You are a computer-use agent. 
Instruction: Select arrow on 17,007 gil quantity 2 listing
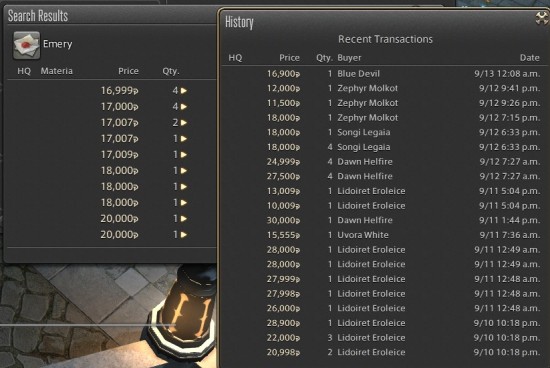(184, 123)
